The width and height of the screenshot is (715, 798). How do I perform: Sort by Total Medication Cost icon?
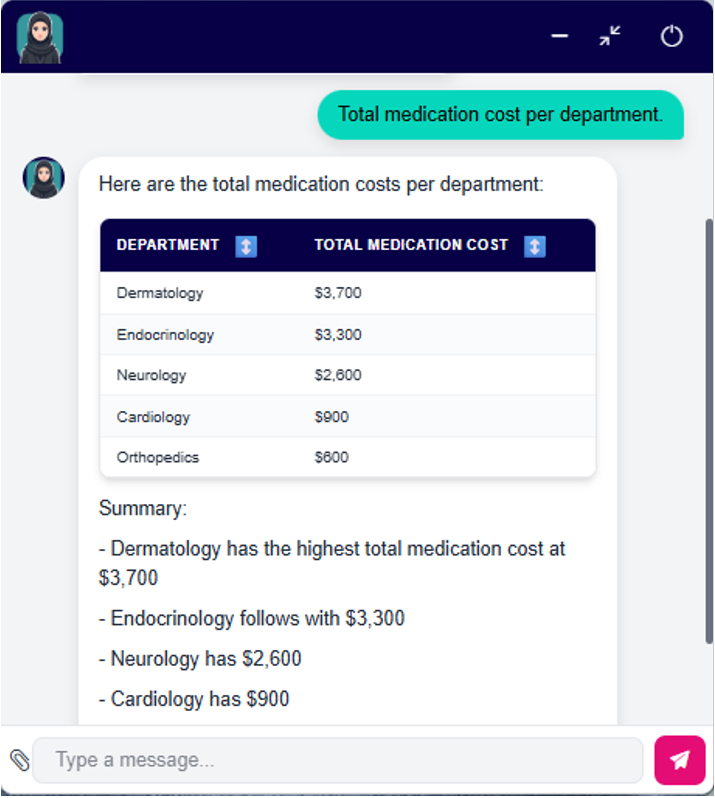coord(535,246)
